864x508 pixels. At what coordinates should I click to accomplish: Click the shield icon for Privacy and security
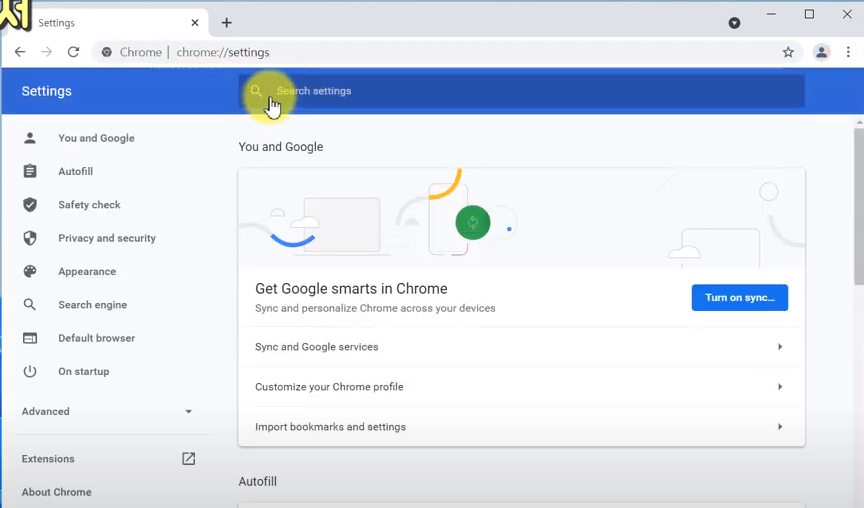pos(30,238)
